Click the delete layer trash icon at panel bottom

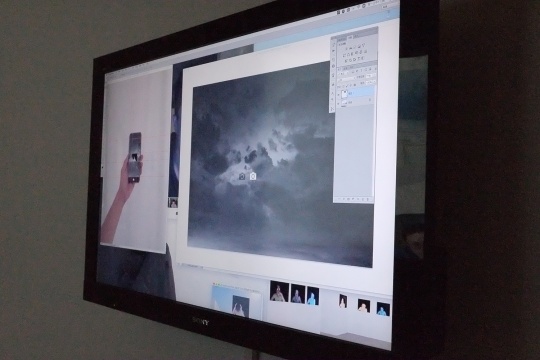point(367,199)
